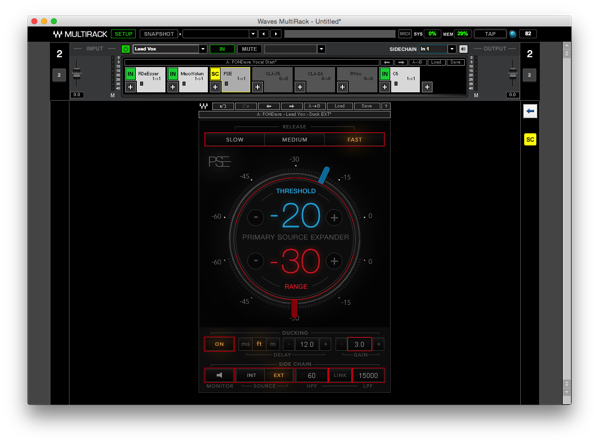Toggle the MaxxVolume plugin IN button
Screen dimensions: 599x444
pyautogui.click(x=173, y=74)
